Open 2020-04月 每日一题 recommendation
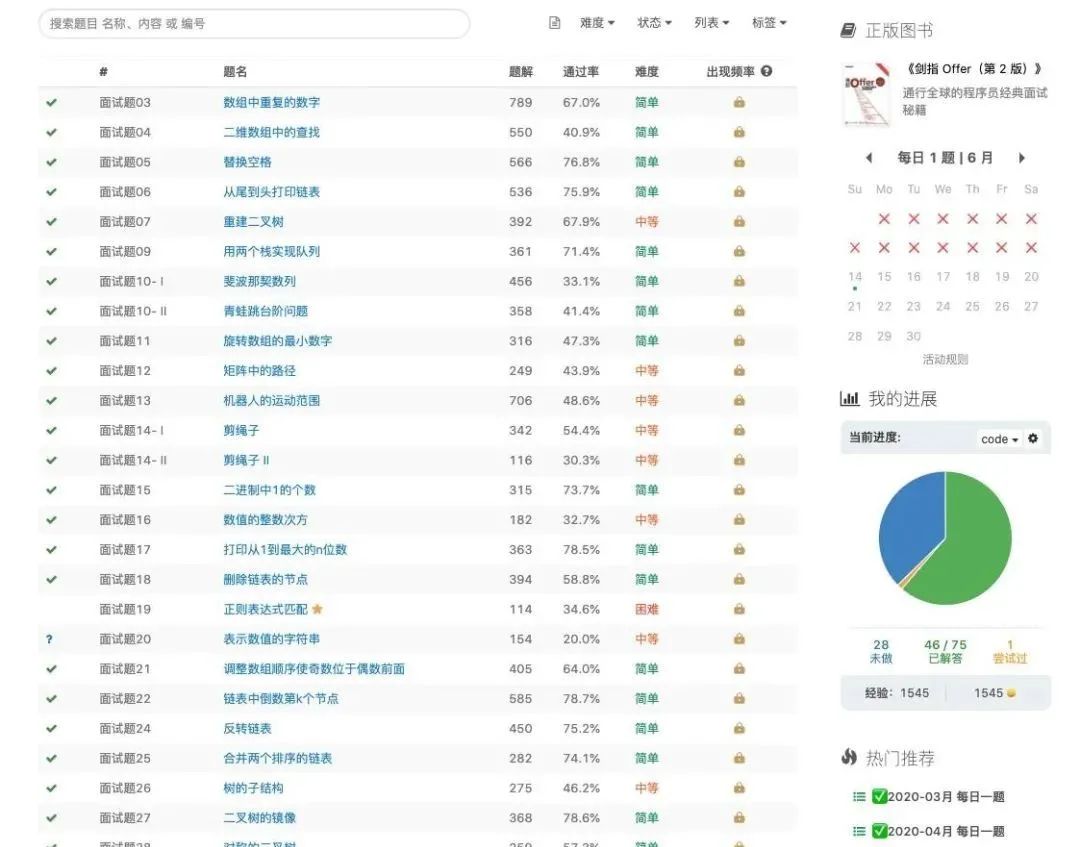The width and height of the screenshot is (1070, 847). pyautogui.click(x=946, y=831)
